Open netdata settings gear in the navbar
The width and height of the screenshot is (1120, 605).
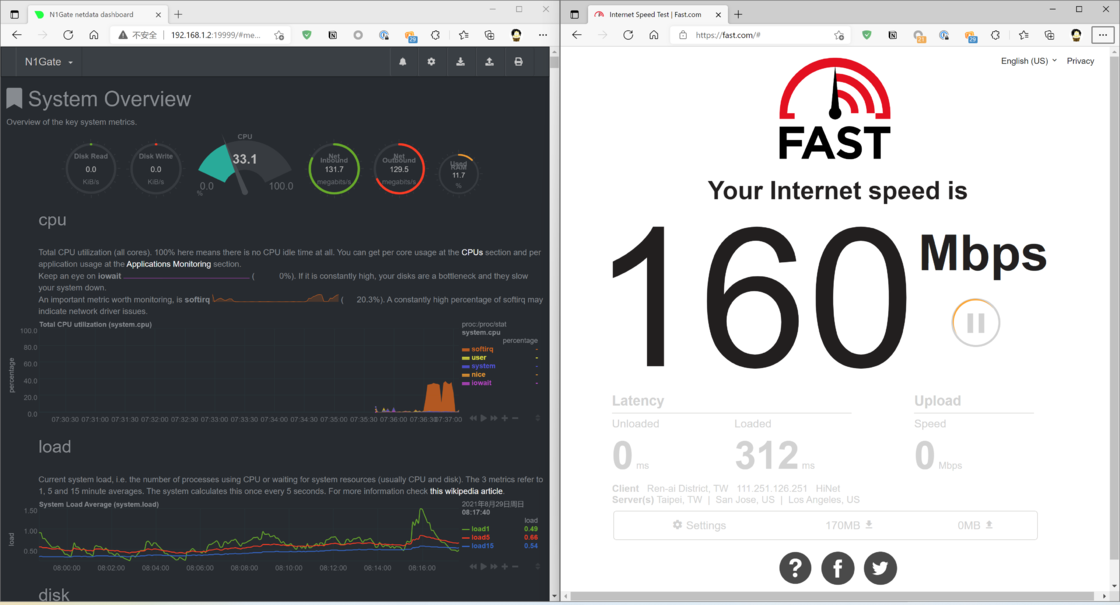pos(431,62)
